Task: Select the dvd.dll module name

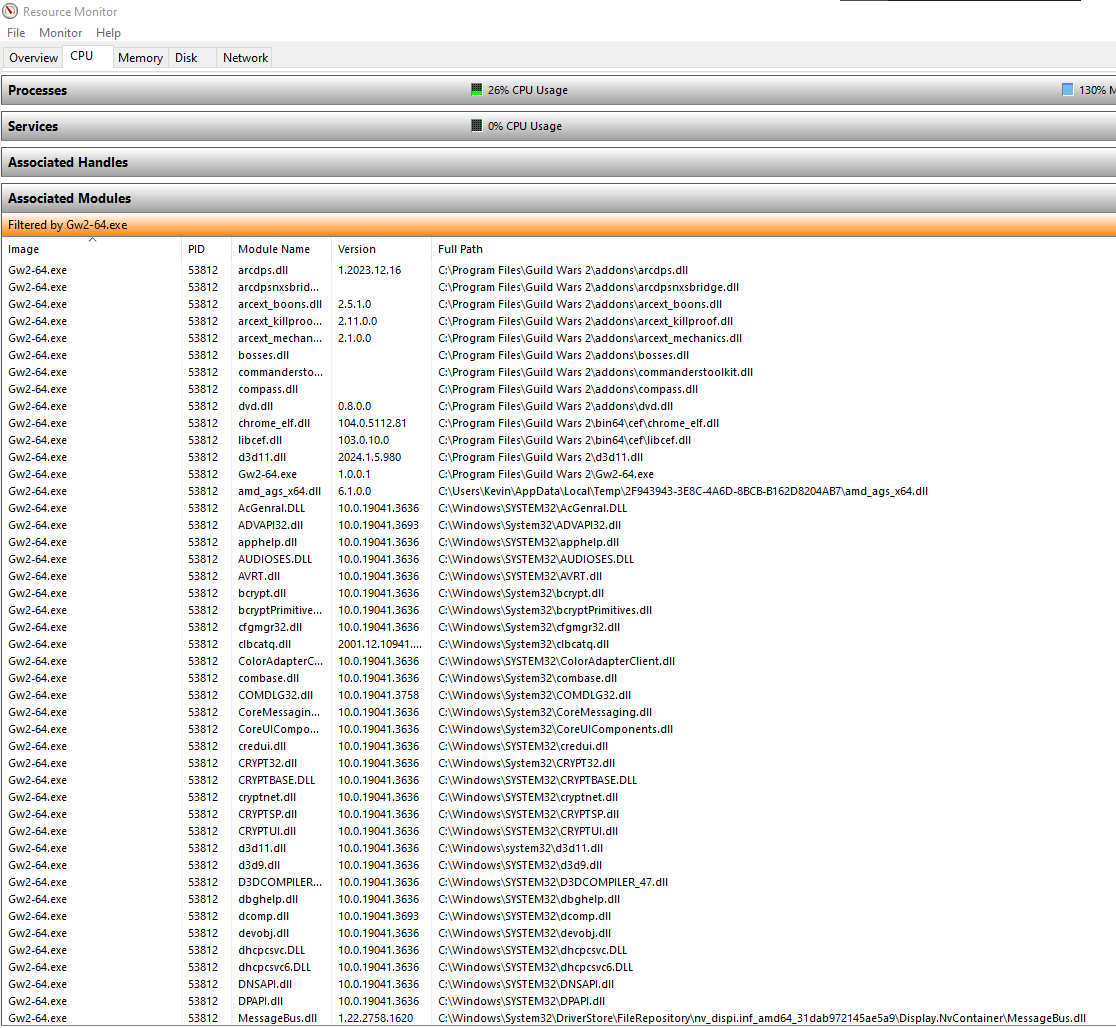Action: point(256,407)
